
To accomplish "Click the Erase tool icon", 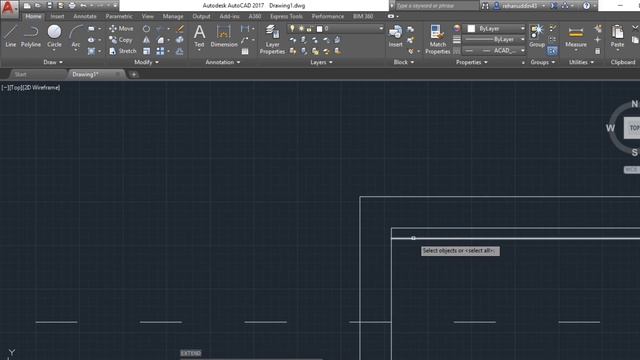I will coord(180,29).
